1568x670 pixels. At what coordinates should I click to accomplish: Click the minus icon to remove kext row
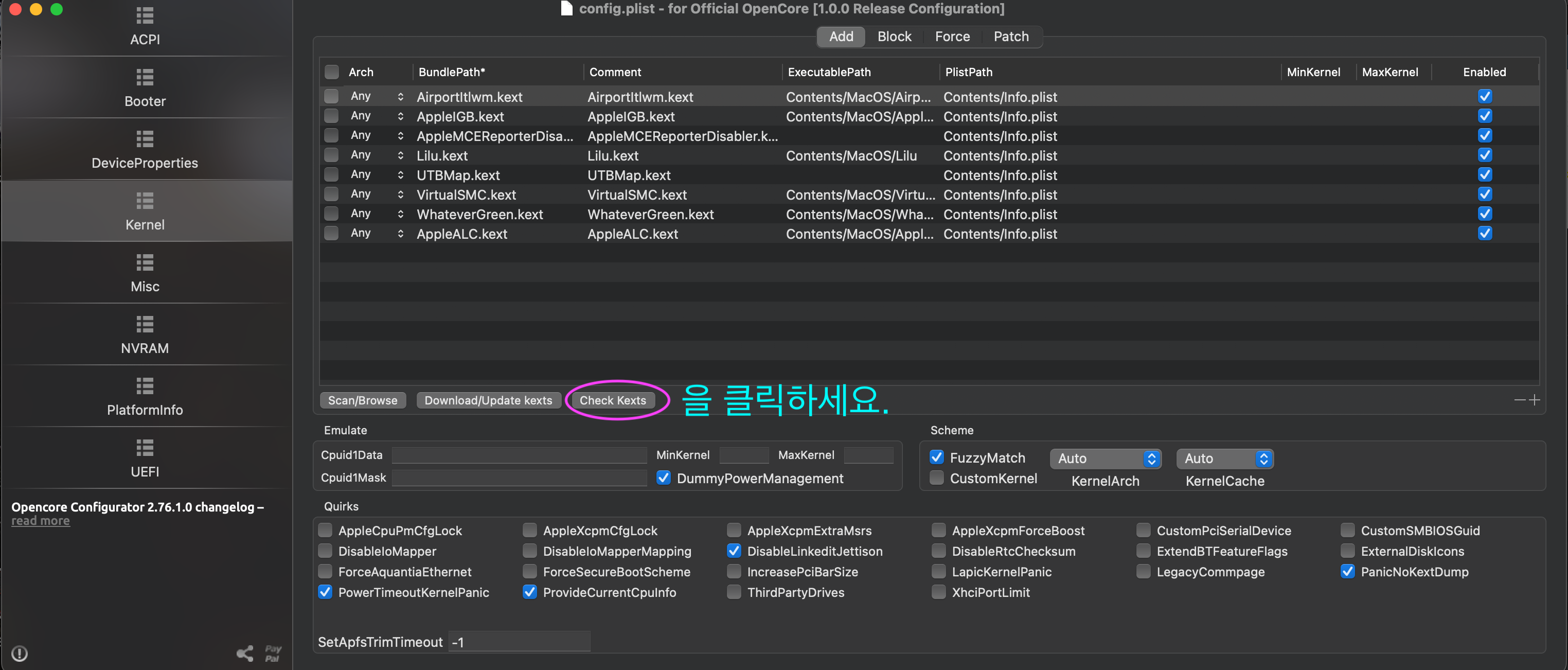click(1520, 399)
